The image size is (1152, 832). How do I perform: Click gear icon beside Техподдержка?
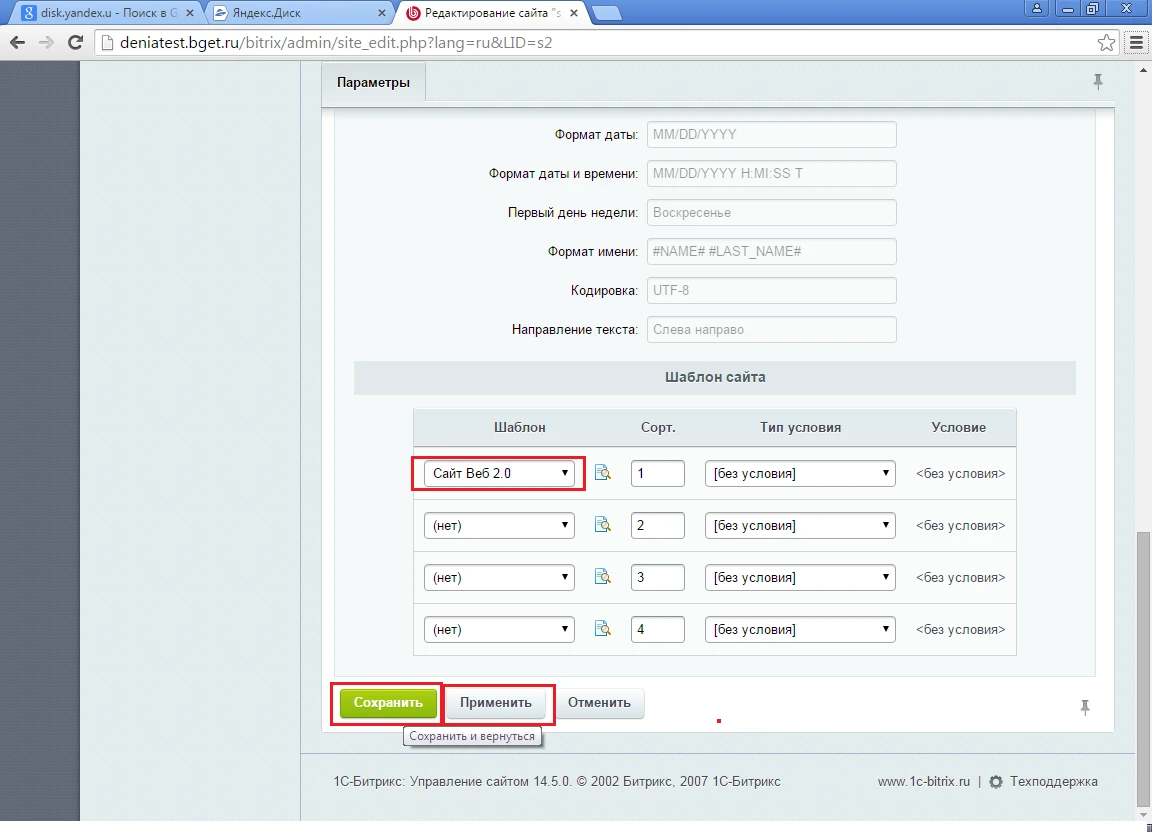point(996,782)
